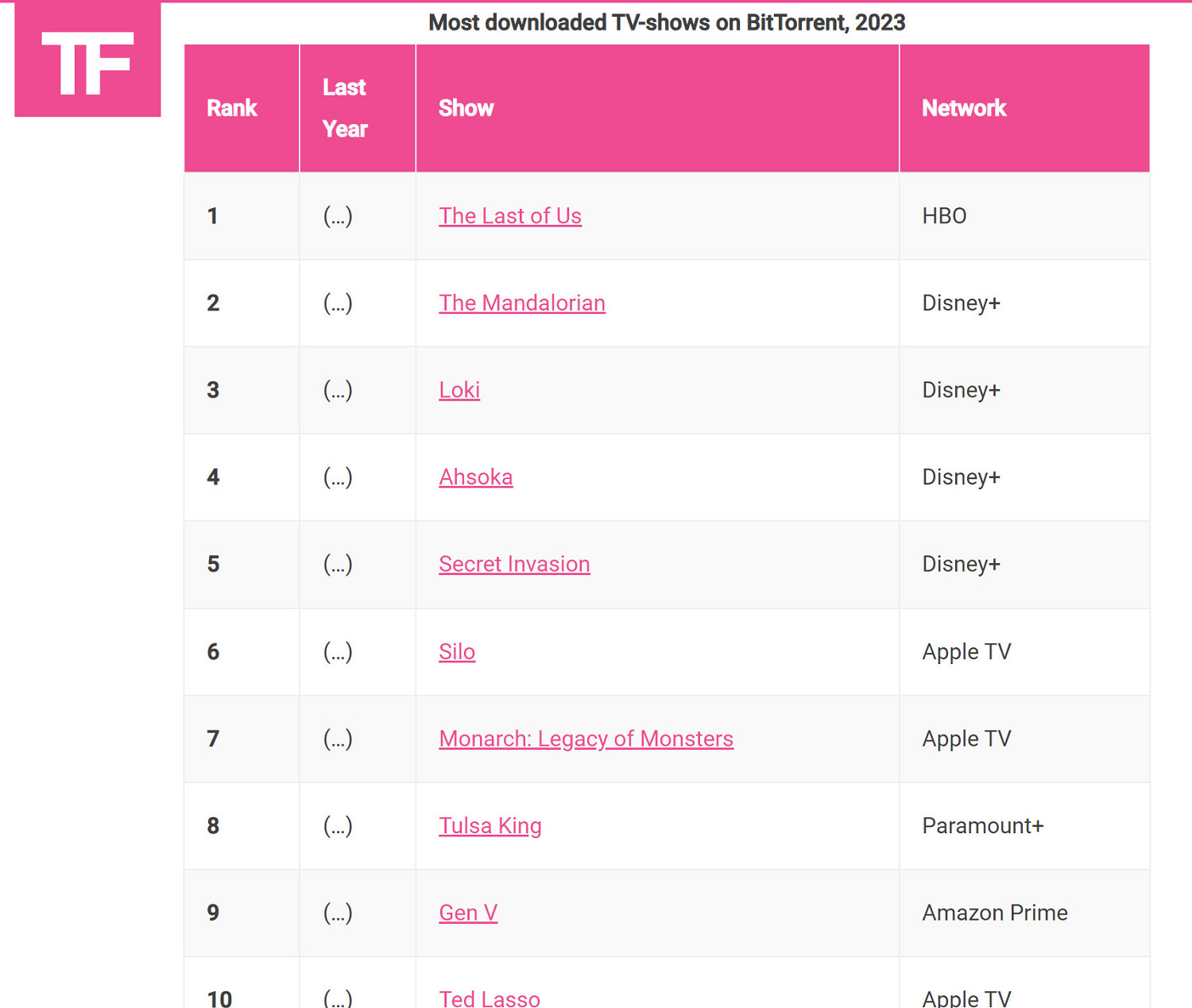Click the Tulsa King link

490,826
